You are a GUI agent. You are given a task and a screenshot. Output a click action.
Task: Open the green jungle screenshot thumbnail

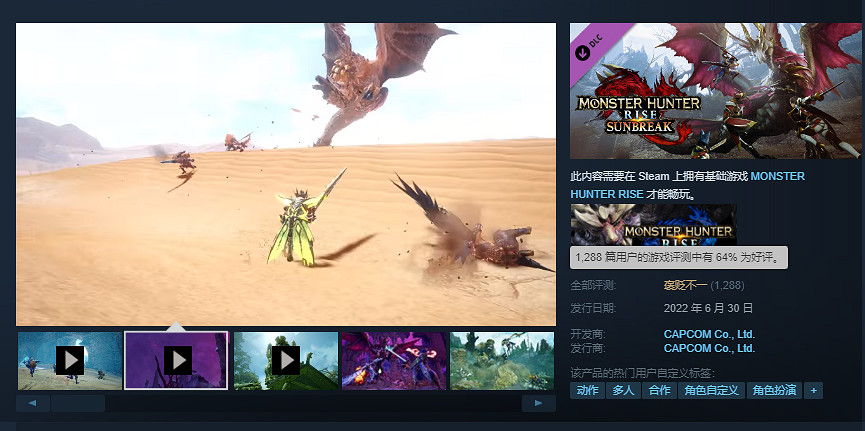point(502,361)
